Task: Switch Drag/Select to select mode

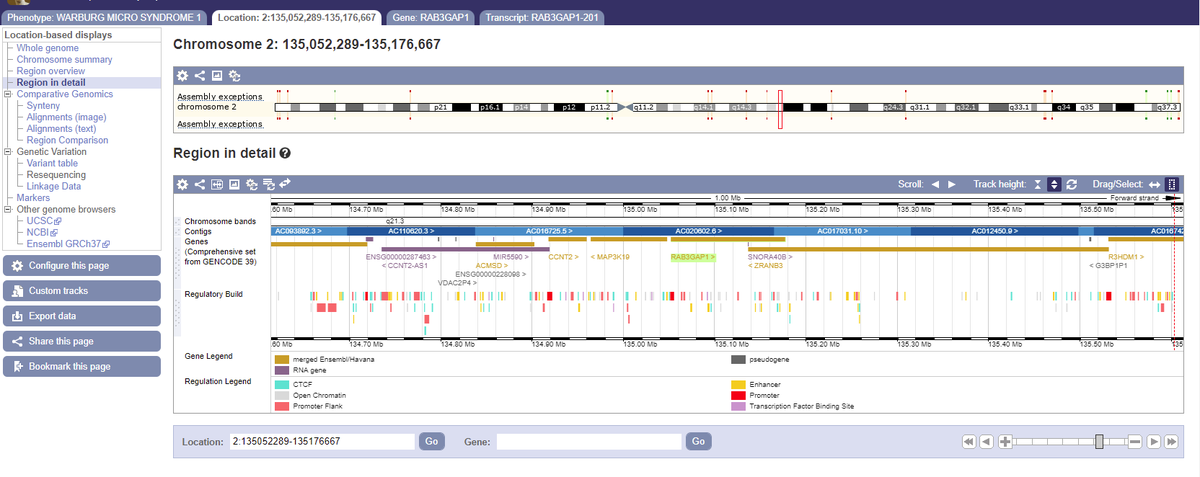Action: [1172, 184]
